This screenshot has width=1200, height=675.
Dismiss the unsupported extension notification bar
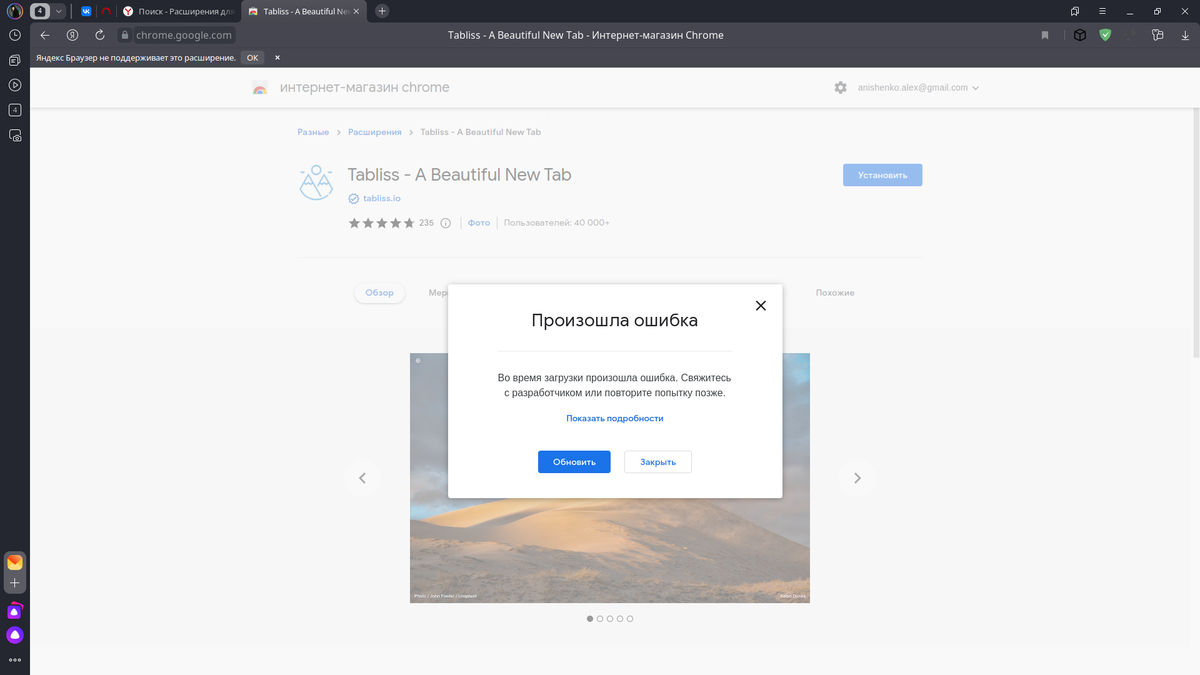point(278,58)
